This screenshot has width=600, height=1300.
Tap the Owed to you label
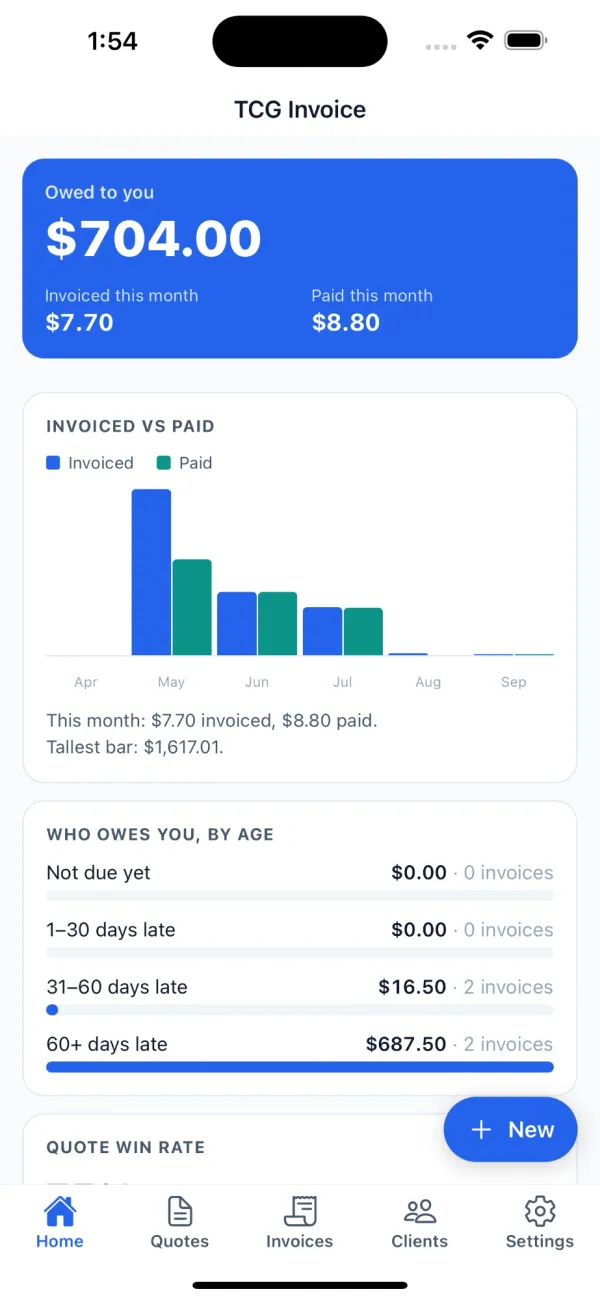[x=99, y=192]
